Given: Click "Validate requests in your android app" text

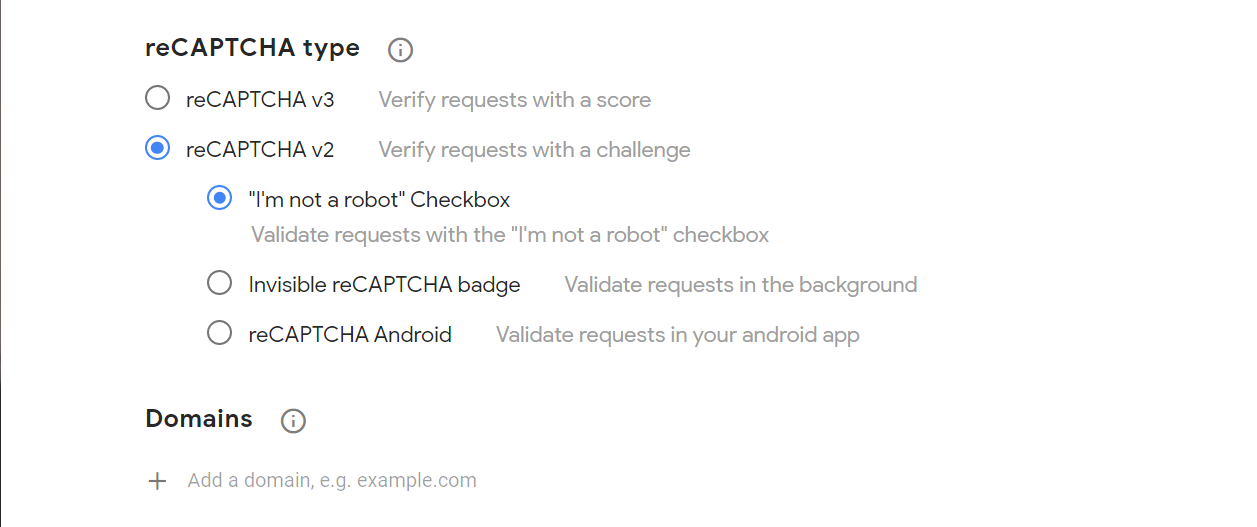Looking at the screenshot, I should (x=677, y=335).
